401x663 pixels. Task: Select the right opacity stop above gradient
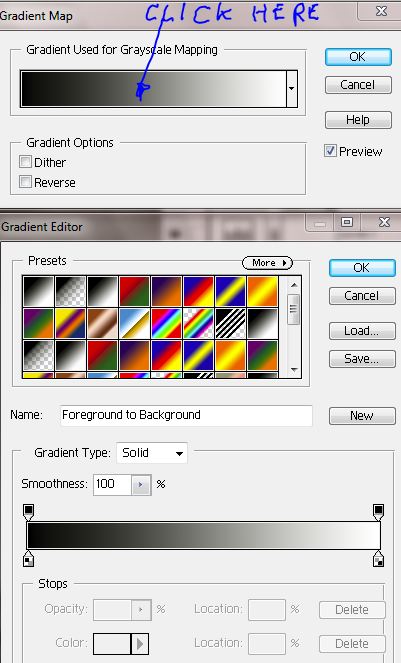(x=378, y=512)
